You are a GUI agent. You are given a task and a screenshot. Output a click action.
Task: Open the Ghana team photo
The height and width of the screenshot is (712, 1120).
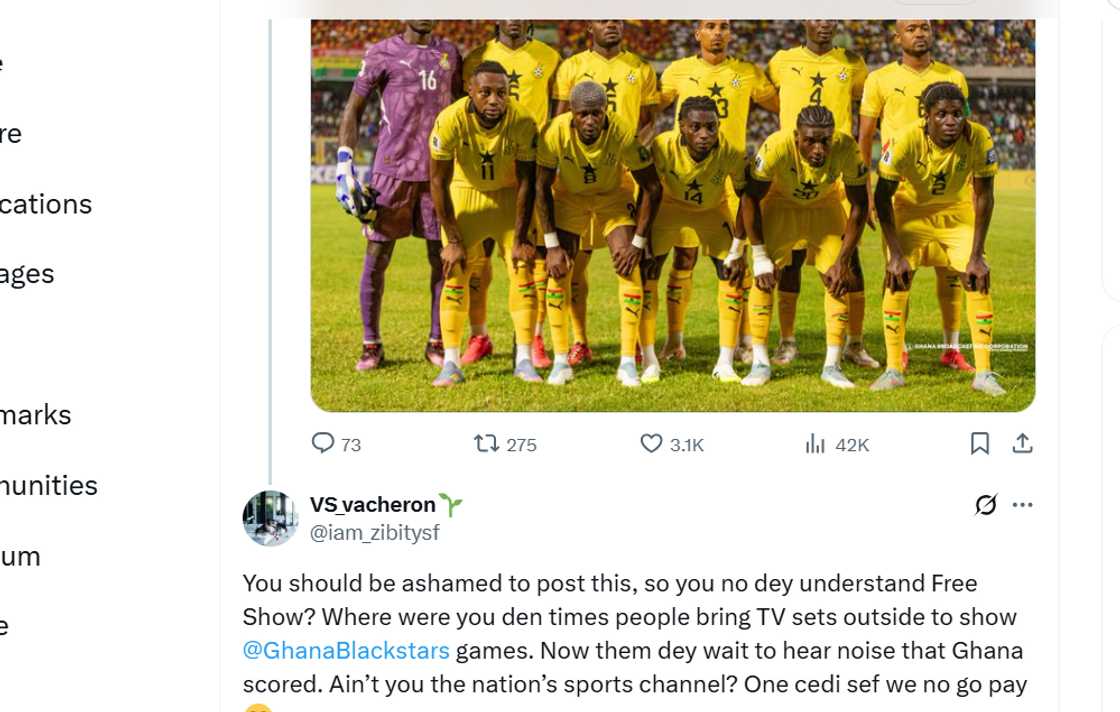(672, 215)
